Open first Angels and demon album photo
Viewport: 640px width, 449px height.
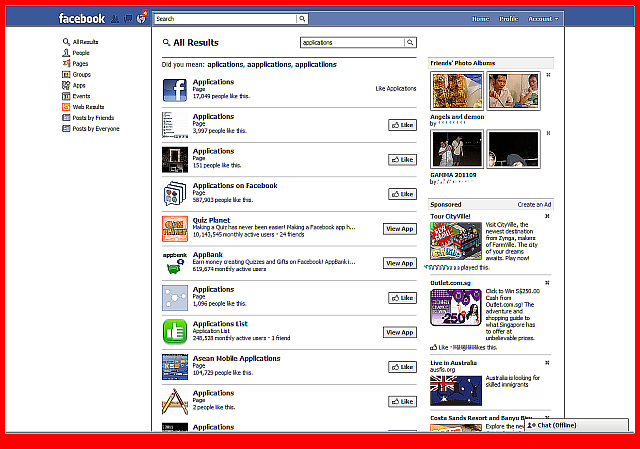pos(457,91)
